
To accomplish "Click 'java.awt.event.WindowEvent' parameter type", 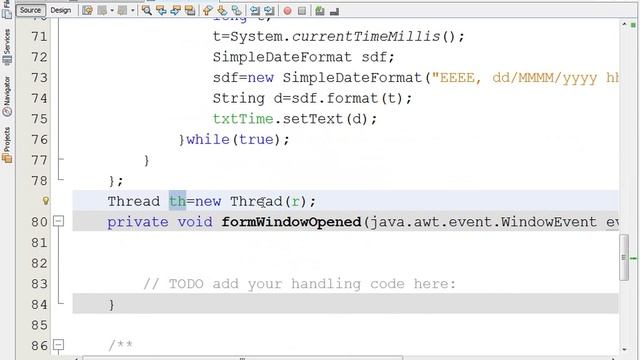I will (x=483, y=222).
